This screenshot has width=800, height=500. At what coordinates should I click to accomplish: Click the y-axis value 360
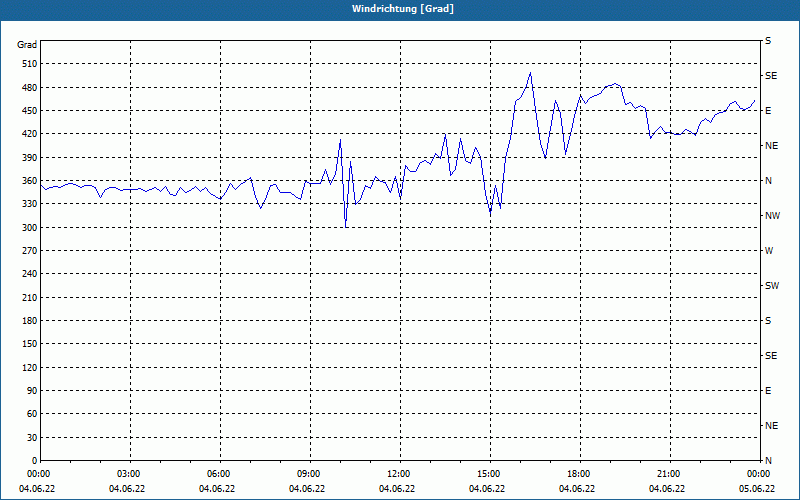pyautogui.click(x=30, y=181)
